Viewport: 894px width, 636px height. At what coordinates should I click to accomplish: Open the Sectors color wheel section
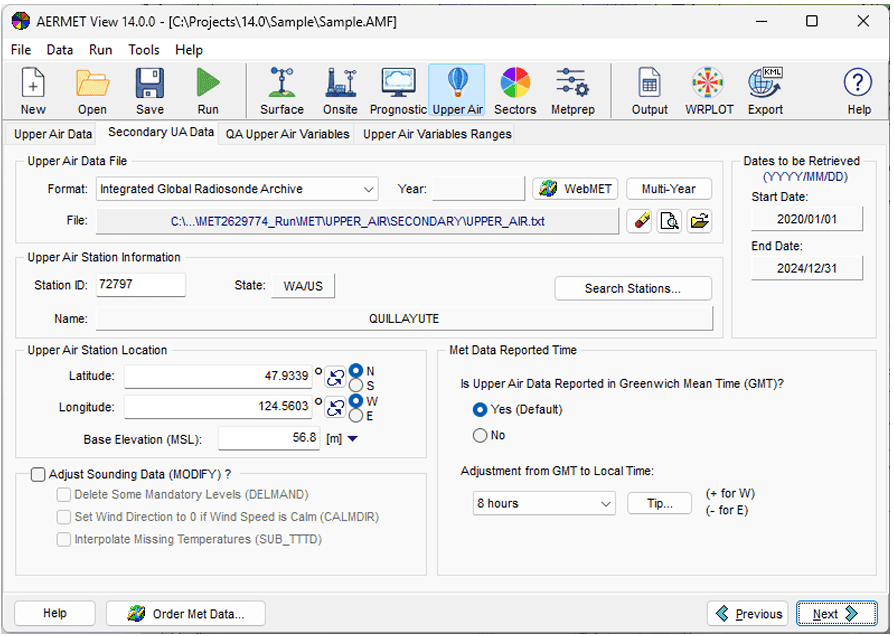[x=515, y=91]
